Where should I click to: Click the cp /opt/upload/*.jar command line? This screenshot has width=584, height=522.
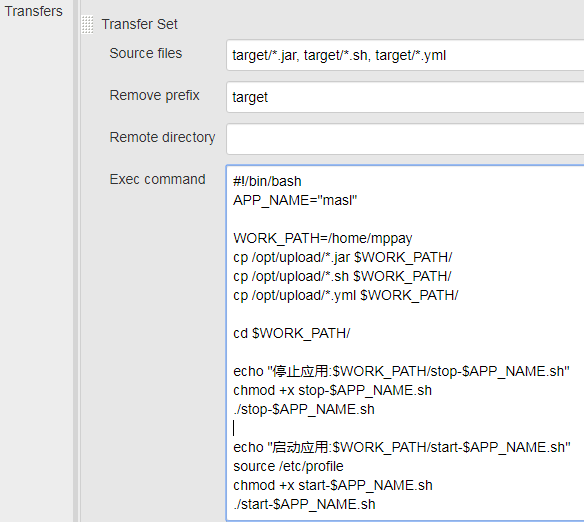343,257
